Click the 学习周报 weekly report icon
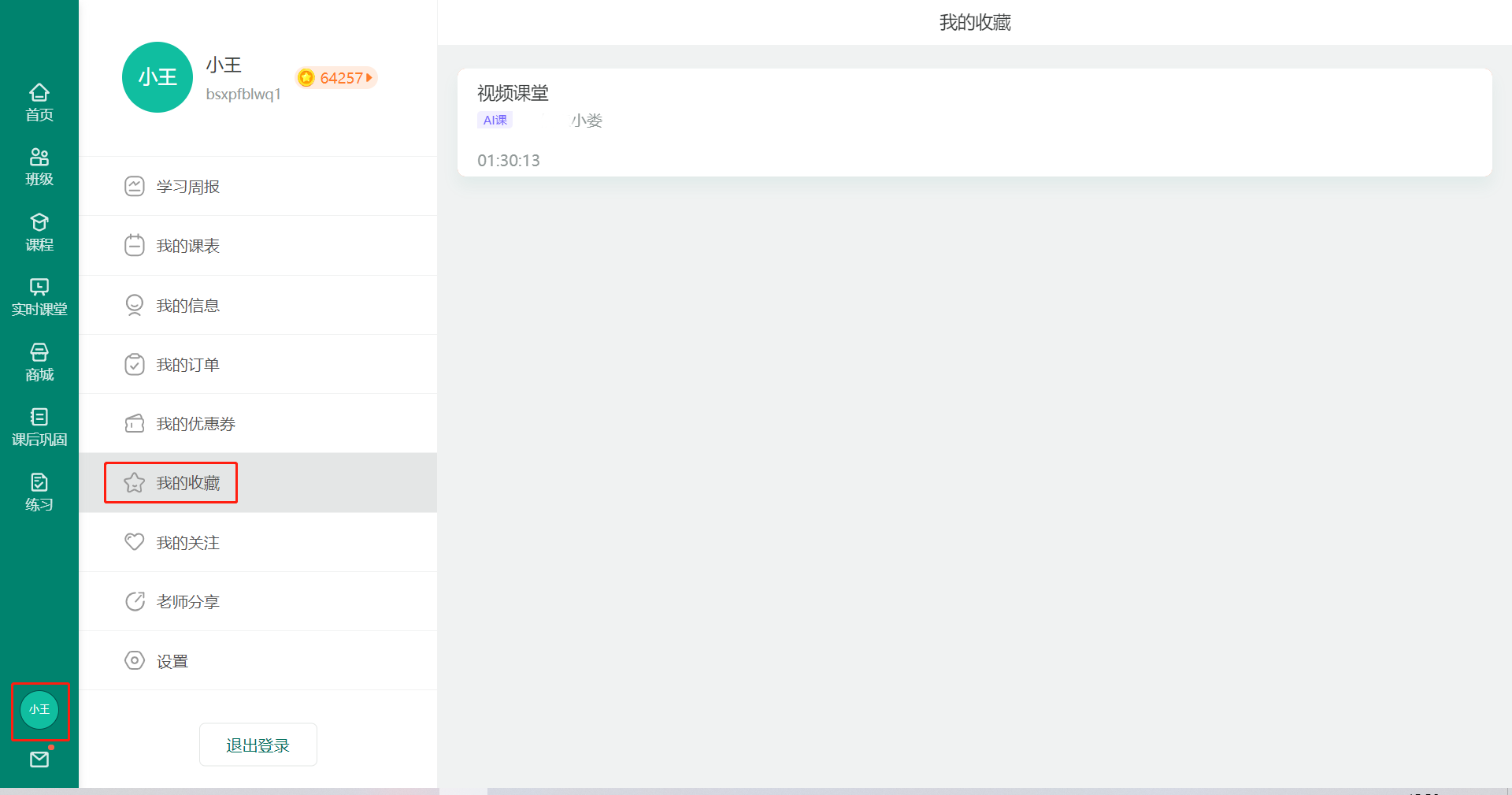The width and height of the screenshot is (1512, 795). (x=187, y=186)
